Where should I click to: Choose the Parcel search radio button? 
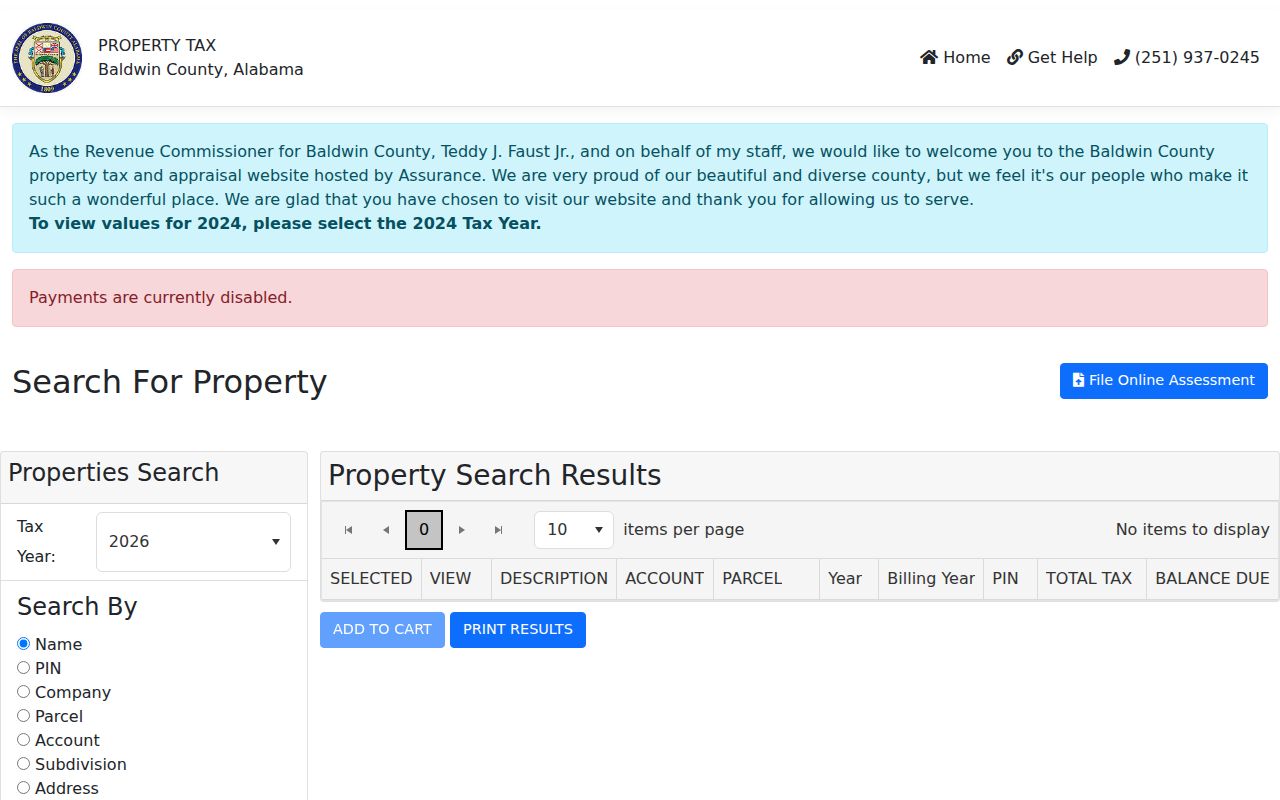[x=23, y=716]
